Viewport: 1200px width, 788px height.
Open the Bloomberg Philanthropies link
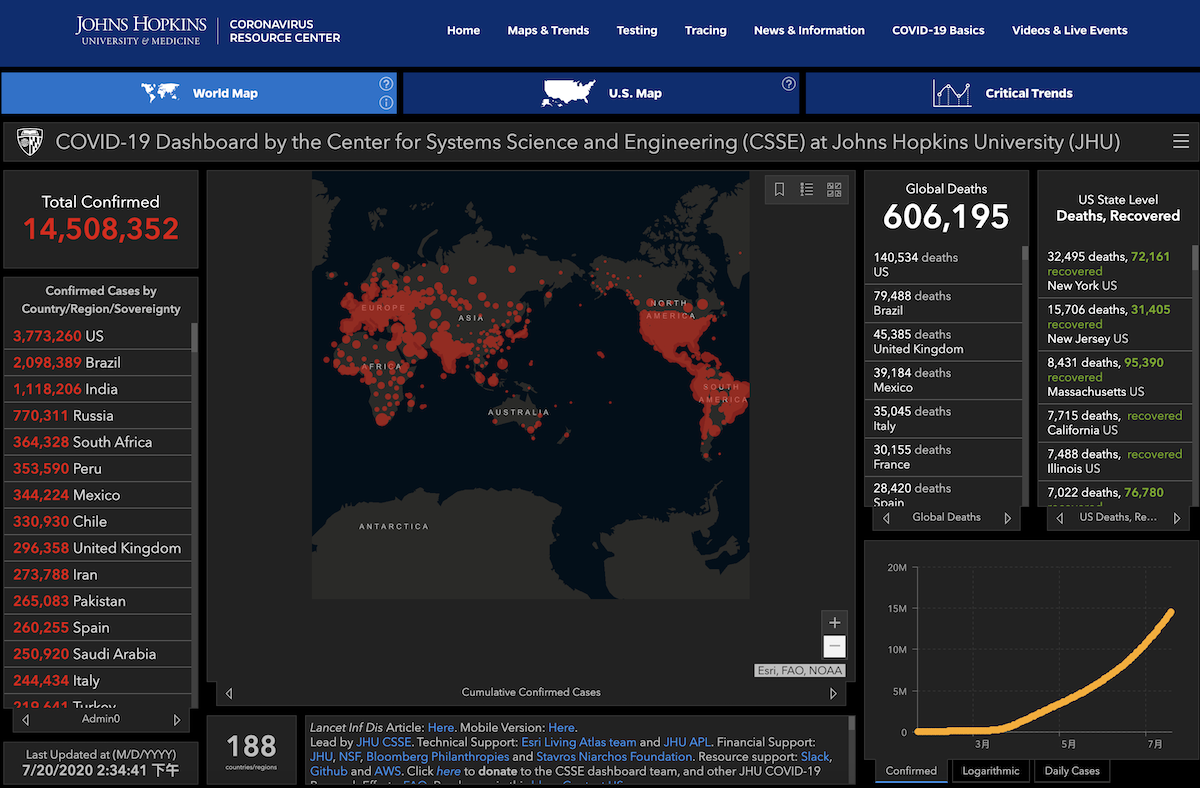click(438, 757)
